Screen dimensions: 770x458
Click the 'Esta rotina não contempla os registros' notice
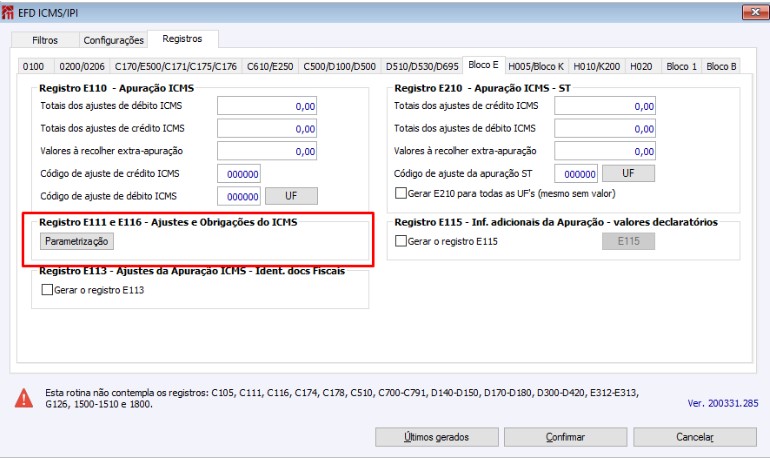pyautogui.click(x=342, y=398)
